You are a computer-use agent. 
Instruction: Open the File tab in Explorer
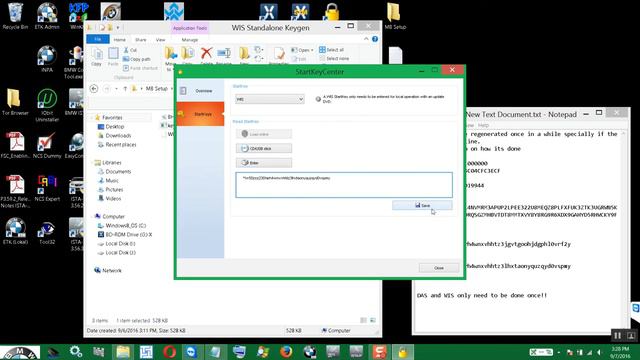pyautogui.click(x=98, y=39)
